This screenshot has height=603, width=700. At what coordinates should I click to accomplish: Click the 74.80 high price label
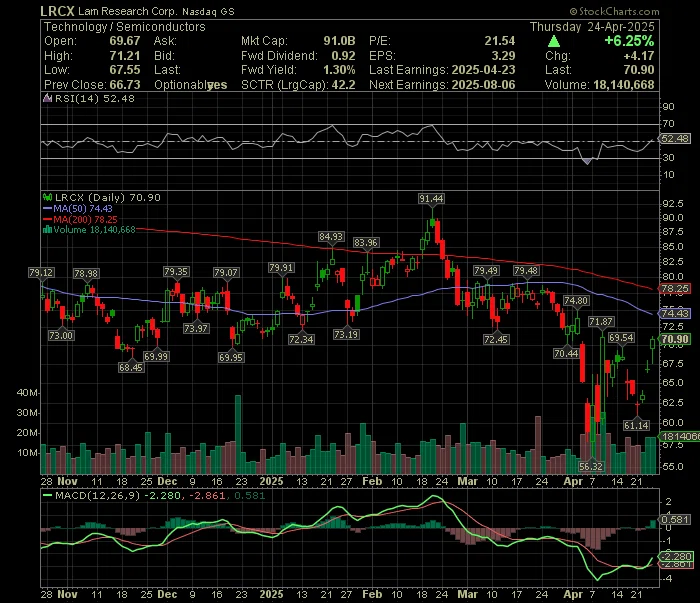[576, 301]
